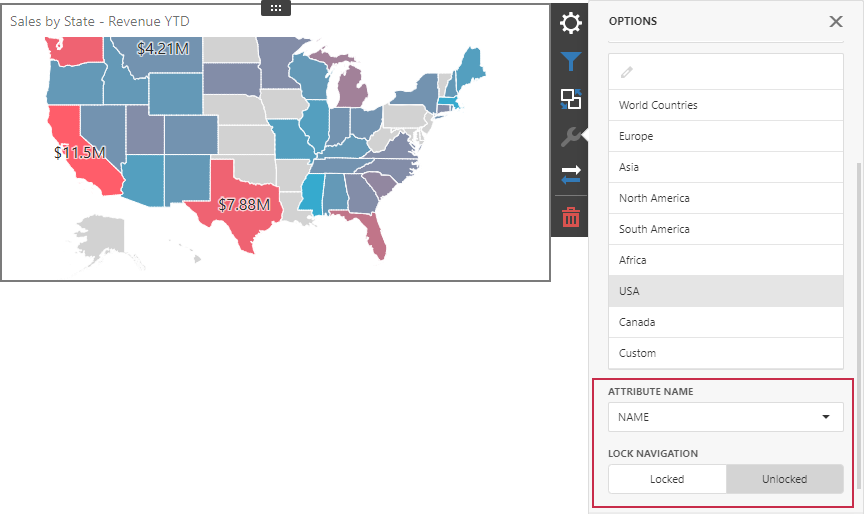This screenshot has width=864, height=514.
Task: Choose World Countries map
Action: pyautogui.click(x=726, y=105)
